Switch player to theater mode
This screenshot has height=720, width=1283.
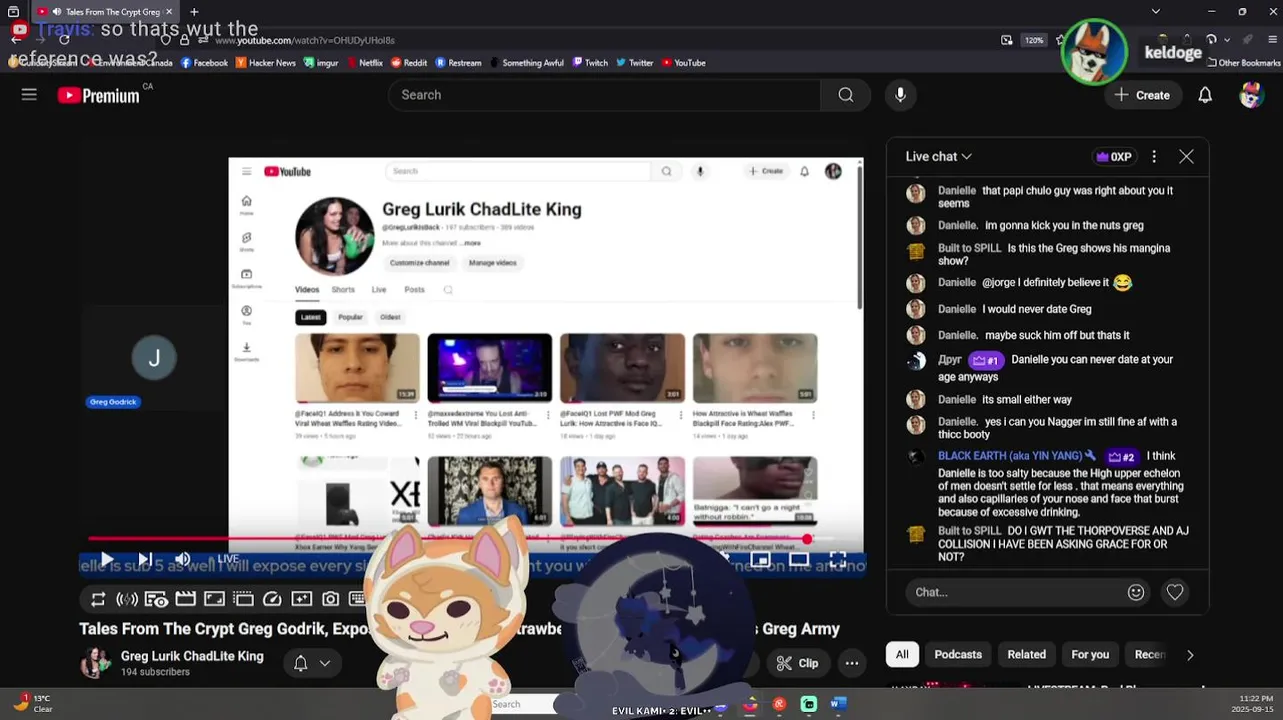coord(799,559)
